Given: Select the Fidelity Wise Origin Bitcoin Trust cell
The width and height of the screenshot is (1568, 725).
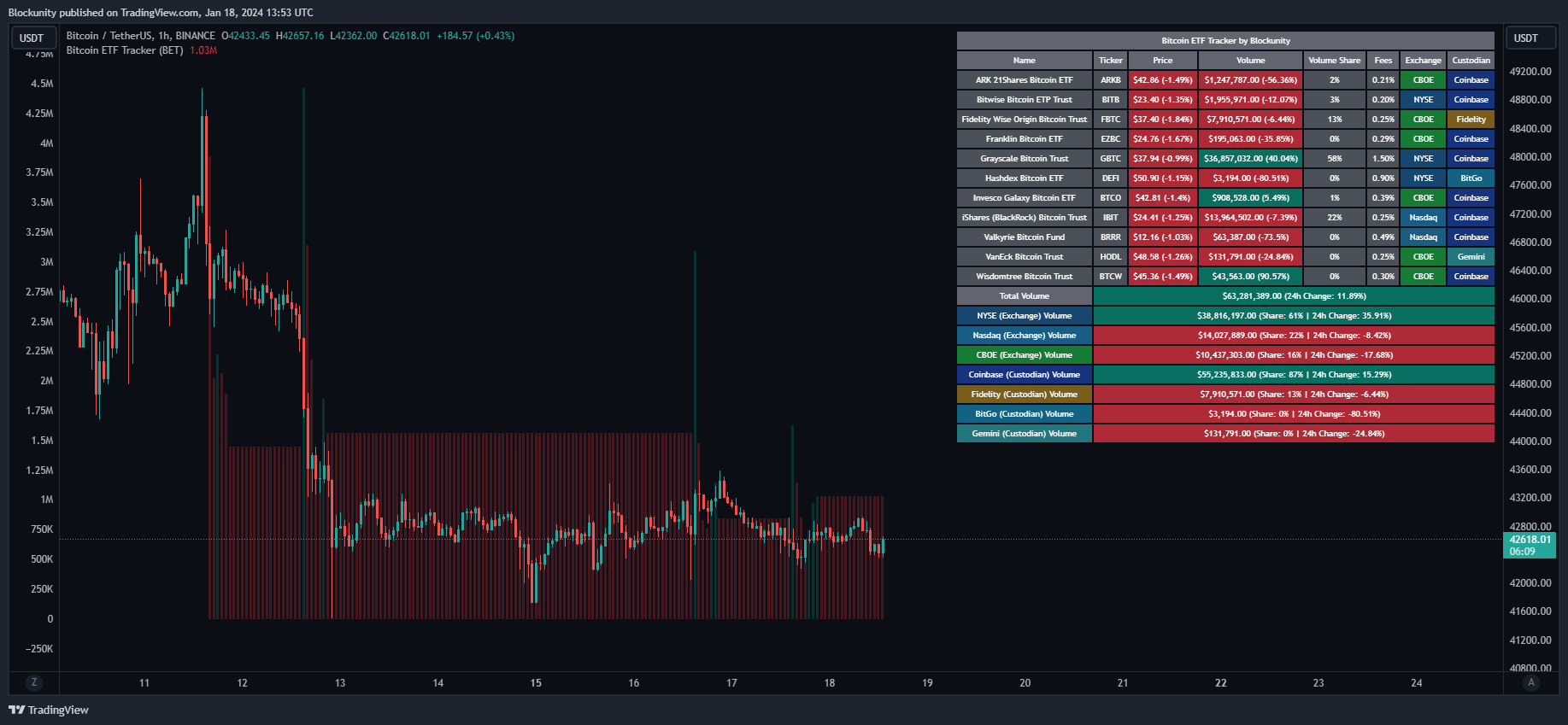Looking at the screenshot, I should pyautogui.click(x=1025, y=120).
